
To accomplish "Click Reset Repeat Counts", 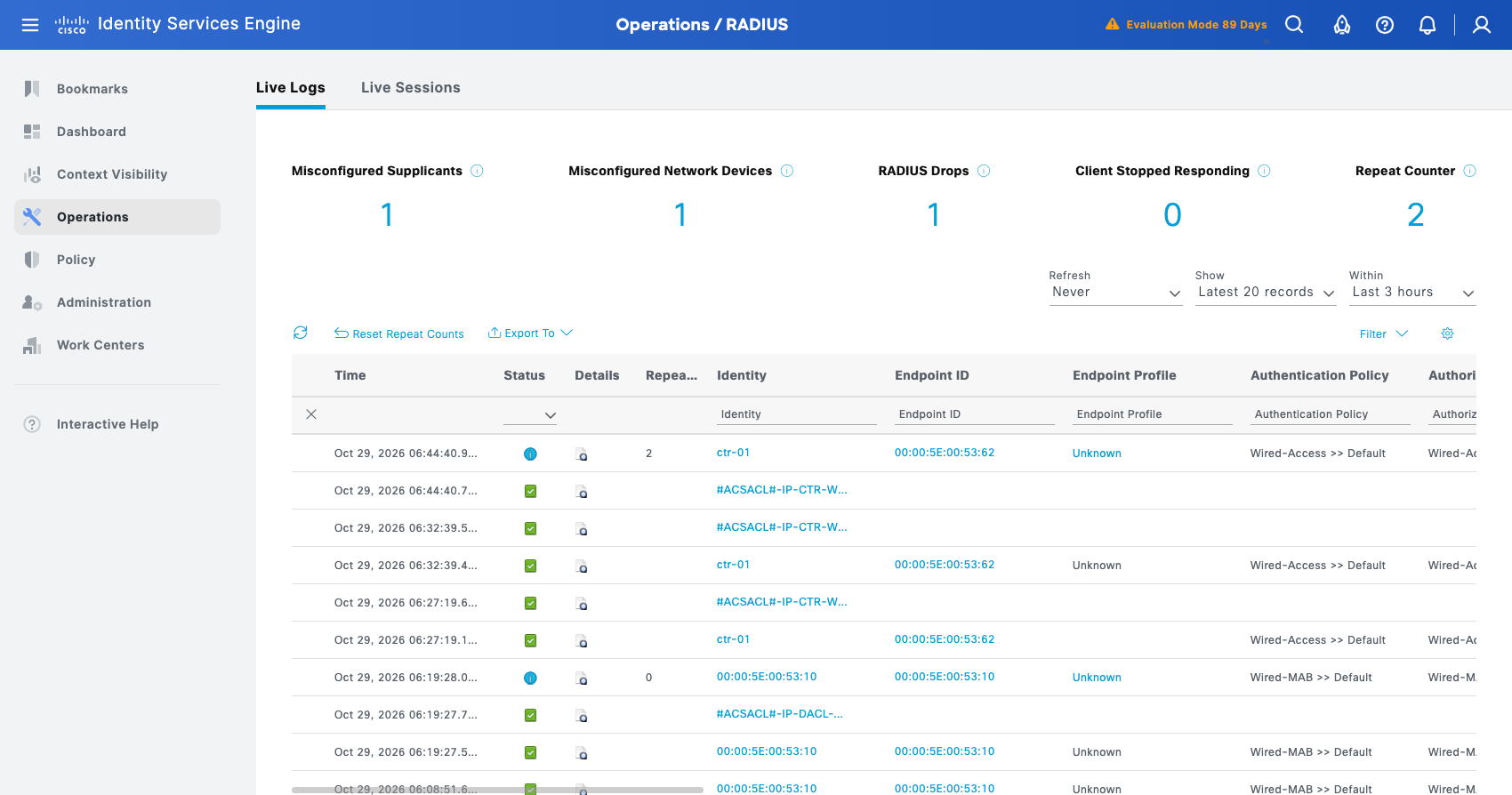I will pyautogui.click(x=399, y=333).
